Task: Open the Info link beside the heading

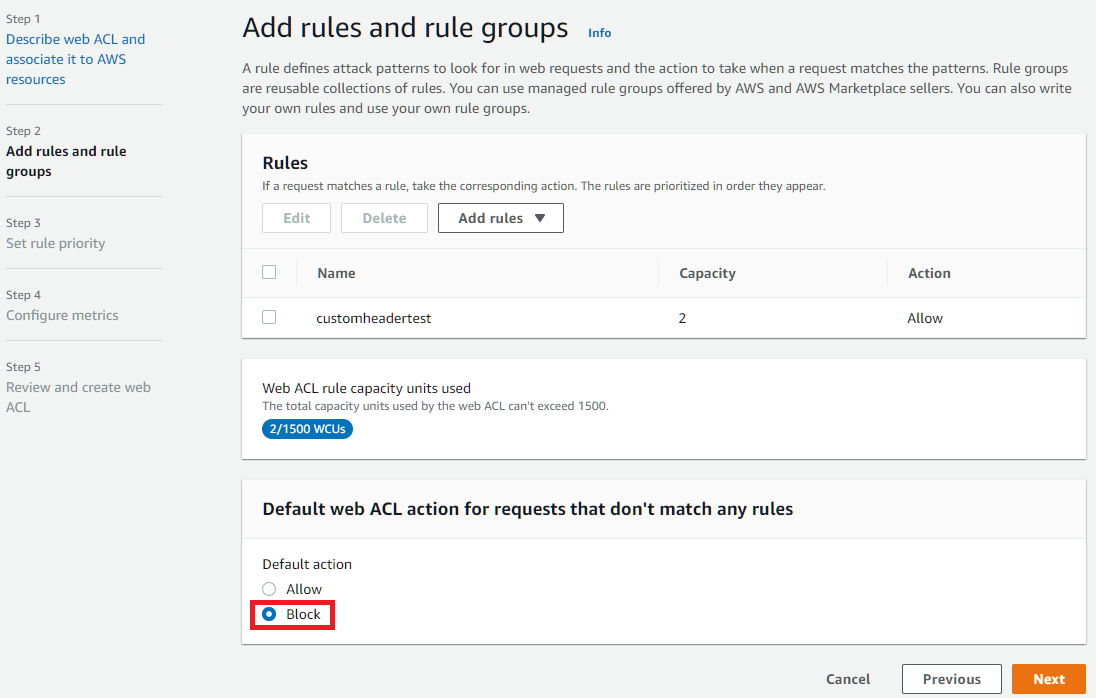Action: tap(599, 33)
